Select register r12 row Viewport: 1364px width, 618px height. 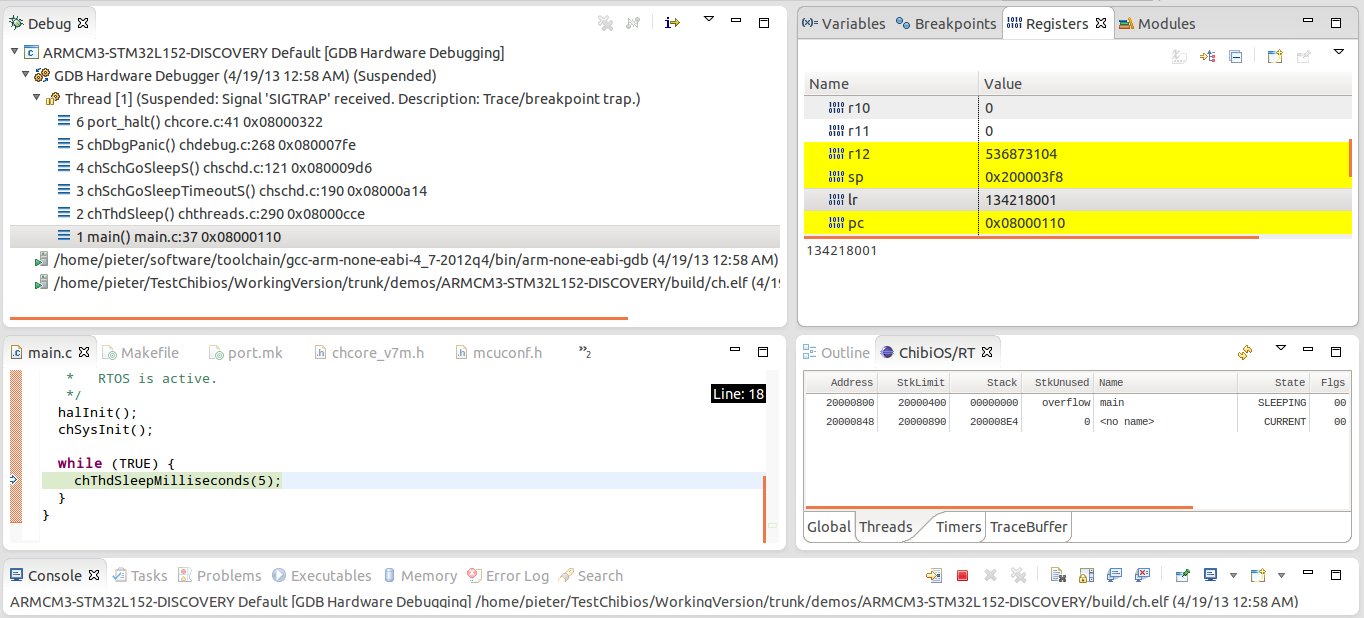(x=1078, y=153)
